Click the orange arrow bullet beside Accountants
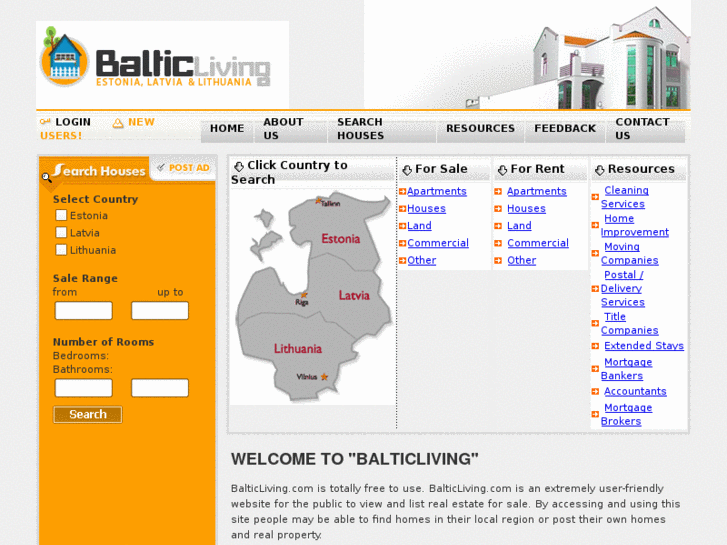Screen dimensions: 727x545 click(x=595, y=391)
